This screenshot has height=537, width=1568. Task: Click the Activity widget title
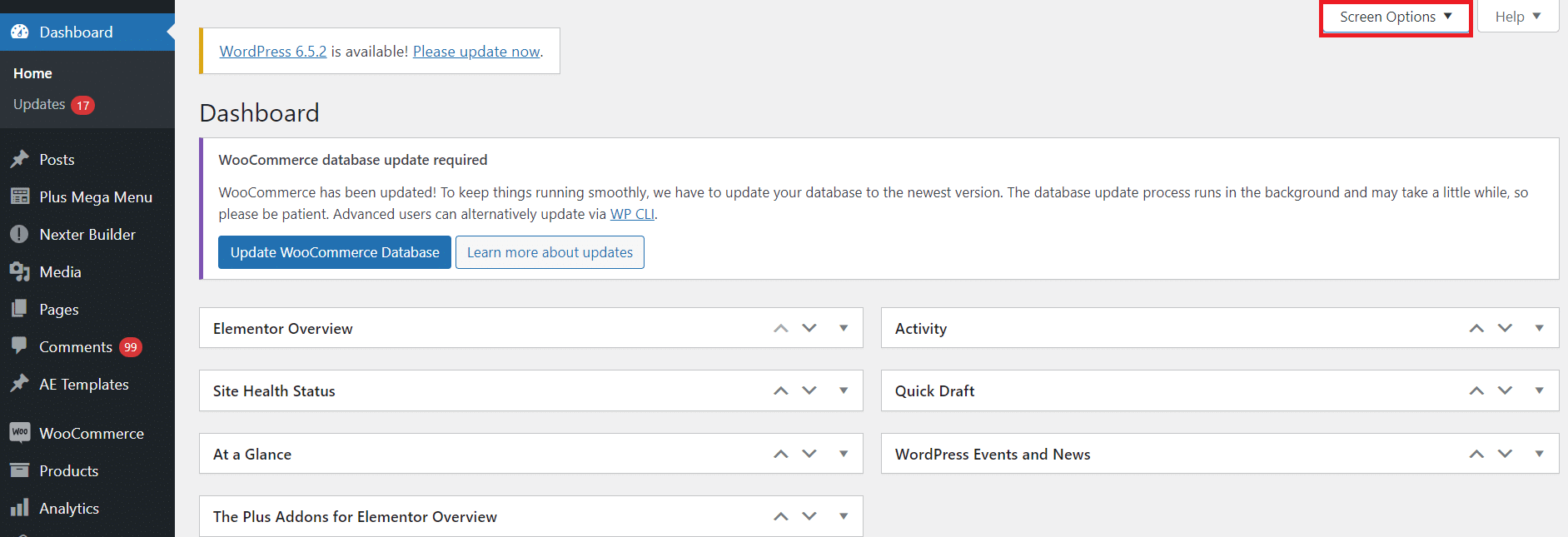921,328
